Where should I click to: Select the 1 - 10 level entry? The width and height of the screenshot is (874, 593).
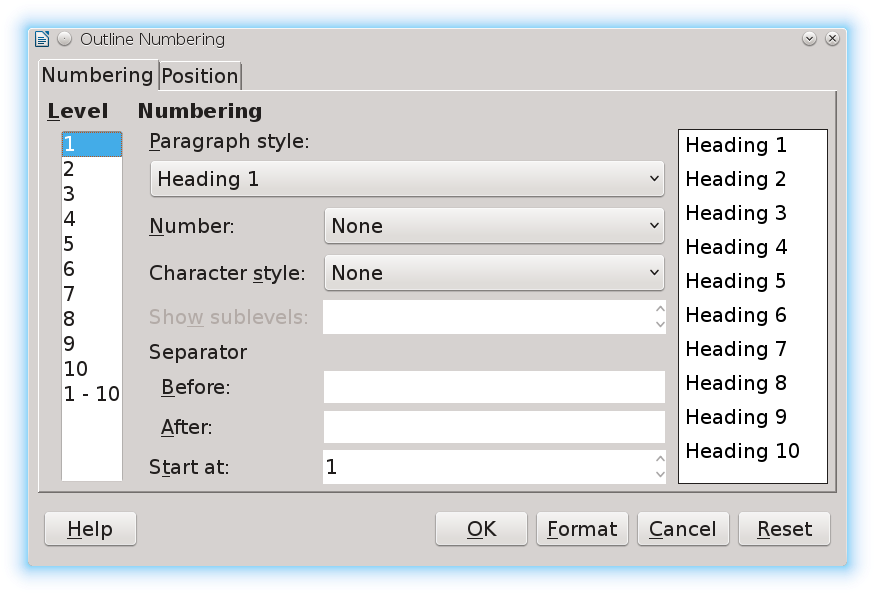tap(91, 394)
